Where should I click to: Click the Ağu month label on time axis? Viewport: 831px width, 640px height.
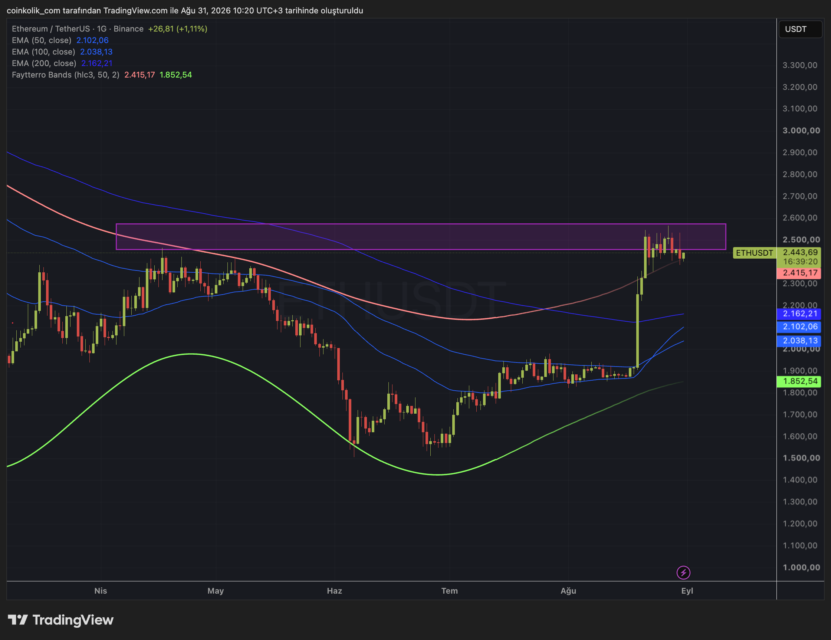[x=568, y=591]
